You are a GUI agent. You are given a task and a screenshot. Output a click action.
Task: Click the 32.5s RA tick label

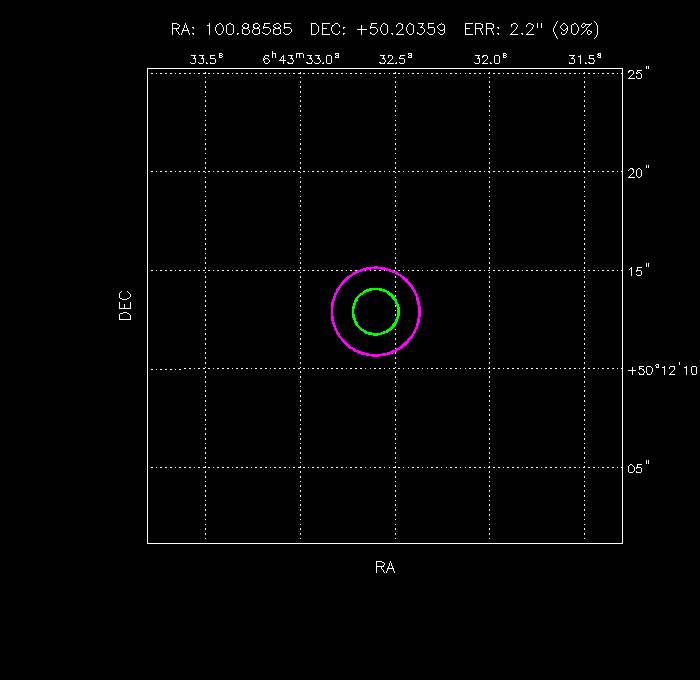pos(395,59)
